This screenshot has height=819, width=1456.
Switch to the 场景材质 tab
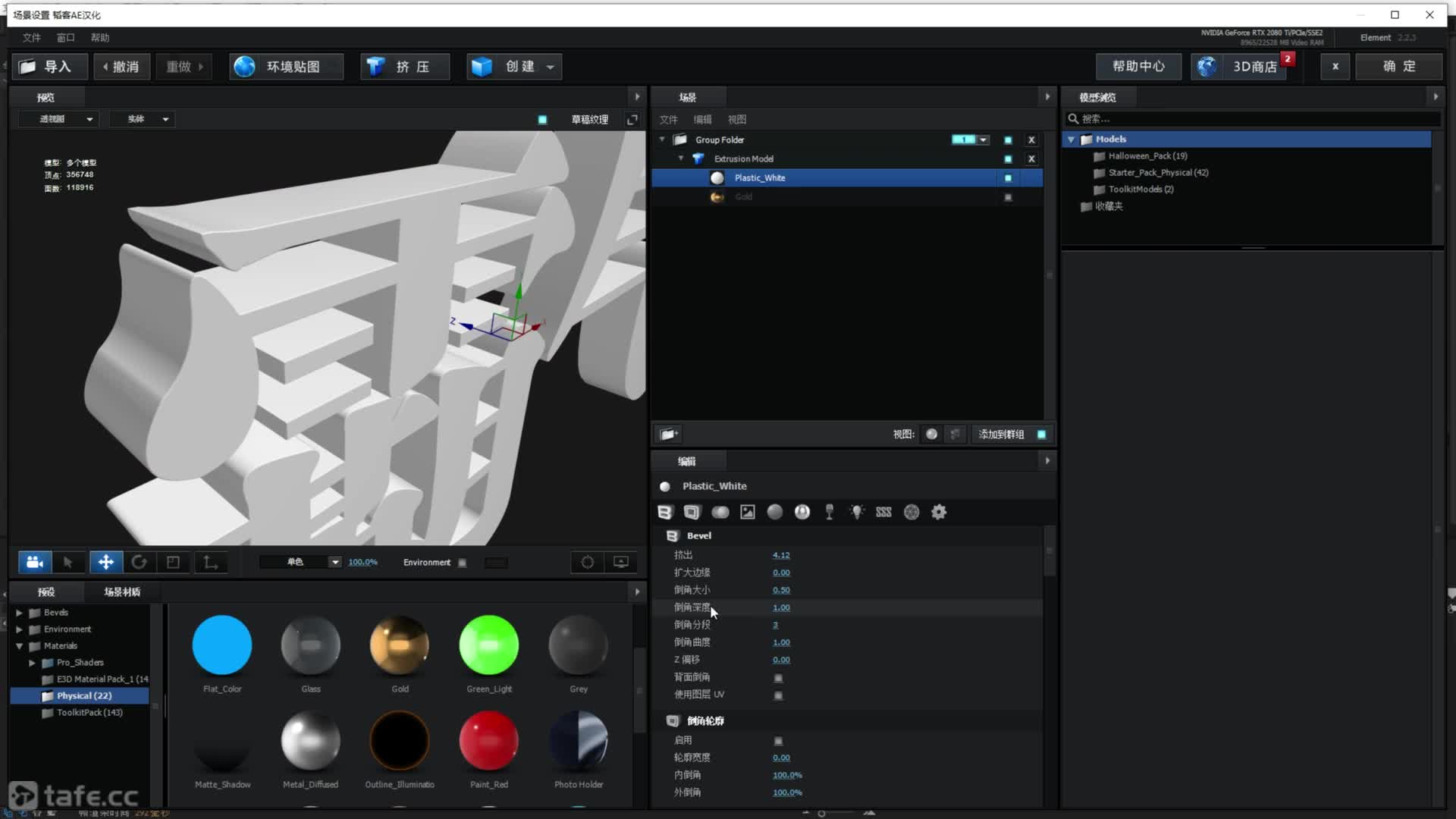coord(122,591)
